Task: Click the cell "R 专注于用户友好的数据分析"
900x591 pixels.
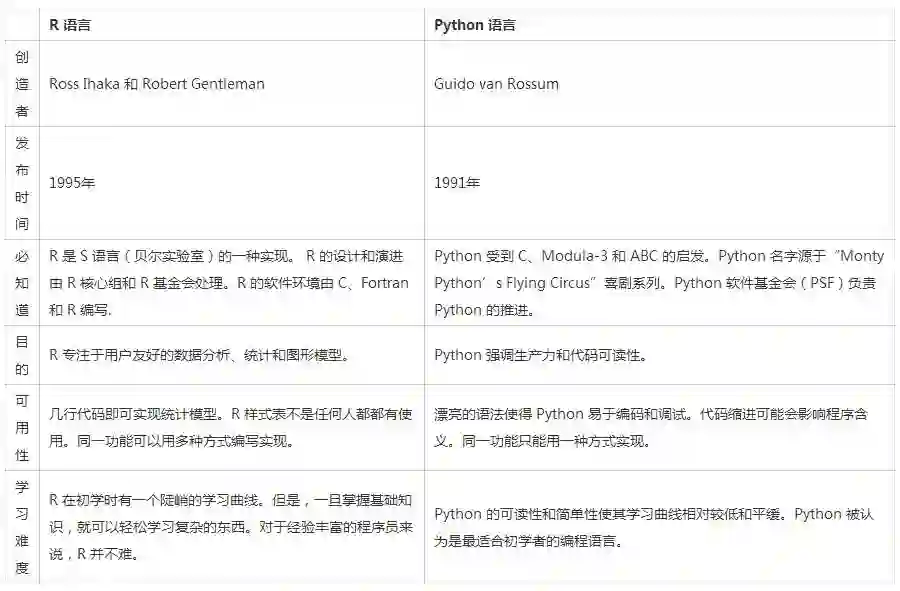Action: point(198,355)
